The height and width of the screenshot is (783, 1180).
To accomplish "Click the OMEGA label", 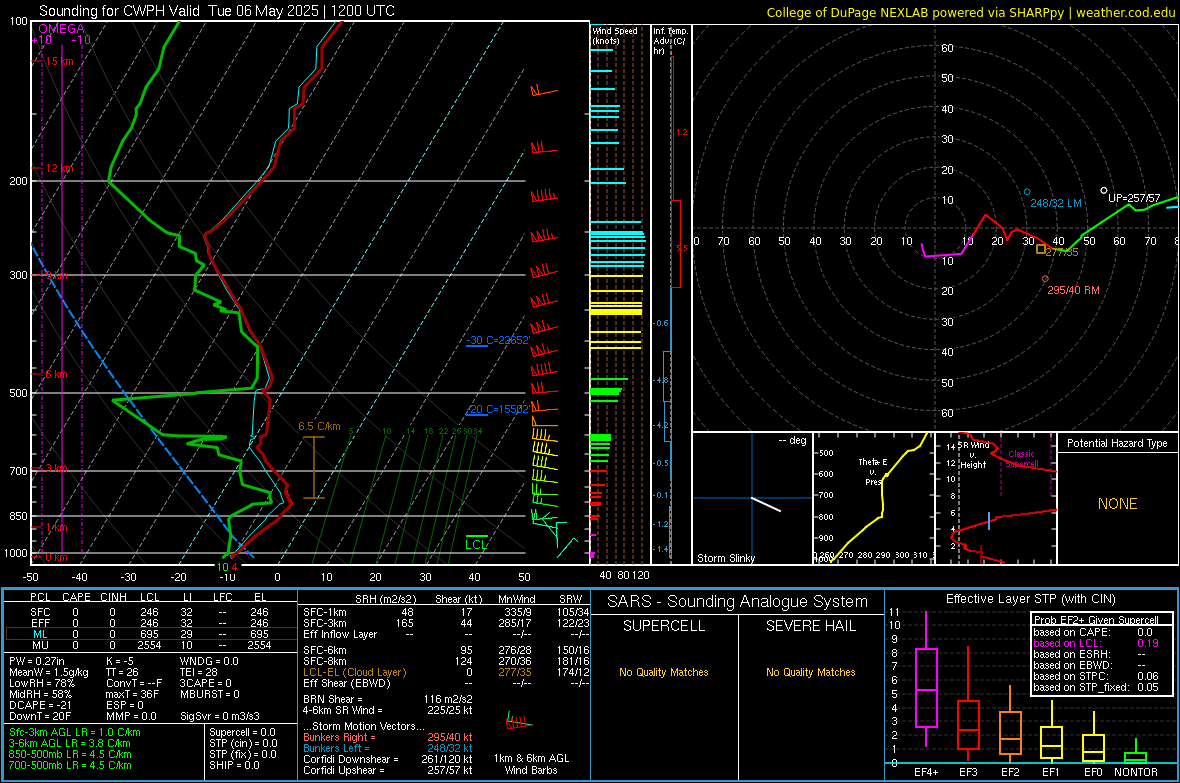I will coord(61,29).
